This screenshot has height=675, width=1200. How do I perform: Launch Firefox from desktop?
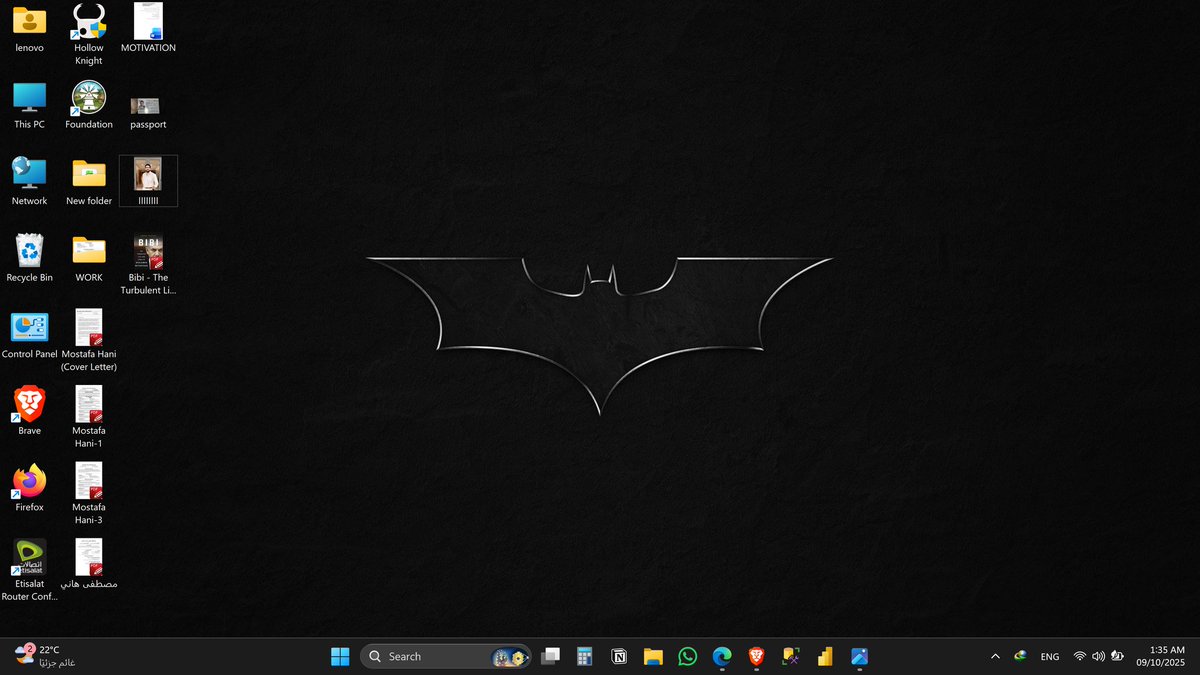tap(29, 487)
